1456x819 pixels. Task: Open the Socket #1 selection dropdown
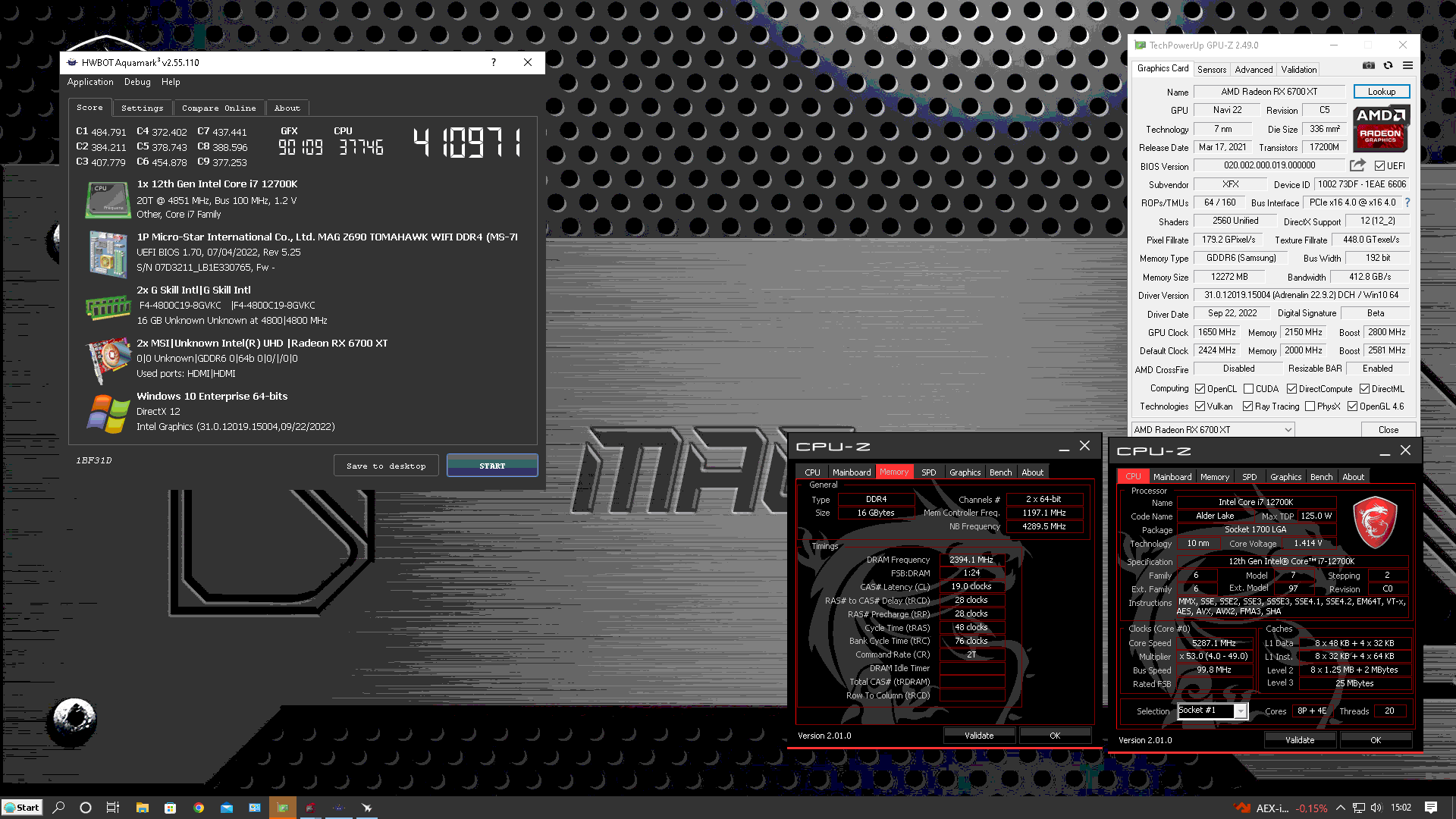click(x=1212, y=711)
